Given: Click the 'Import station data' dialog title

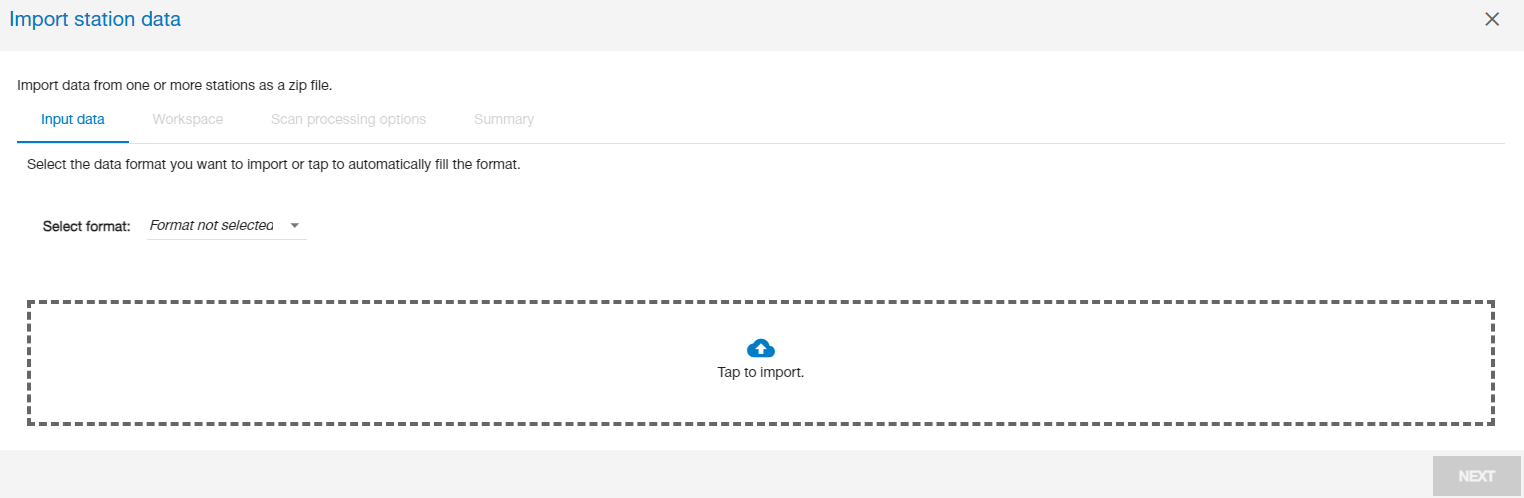Looking at the screenshot, I should [95, 19].
